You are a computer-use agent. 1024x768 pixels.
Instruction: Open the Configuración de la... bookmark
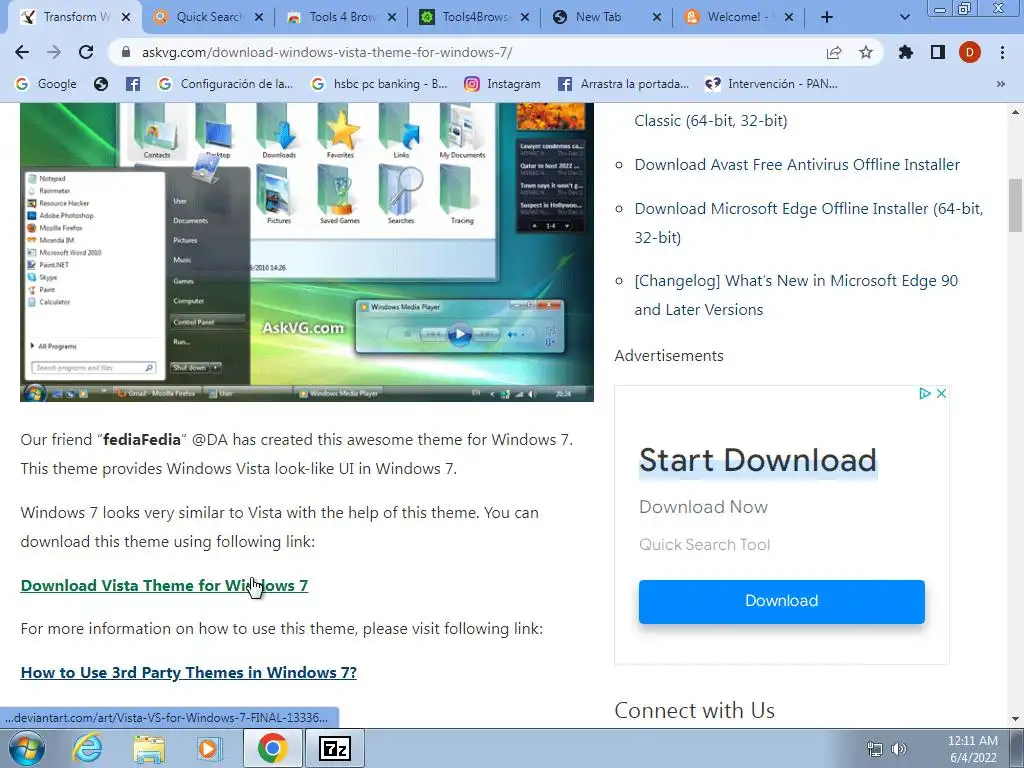click(x=226, y=84)
